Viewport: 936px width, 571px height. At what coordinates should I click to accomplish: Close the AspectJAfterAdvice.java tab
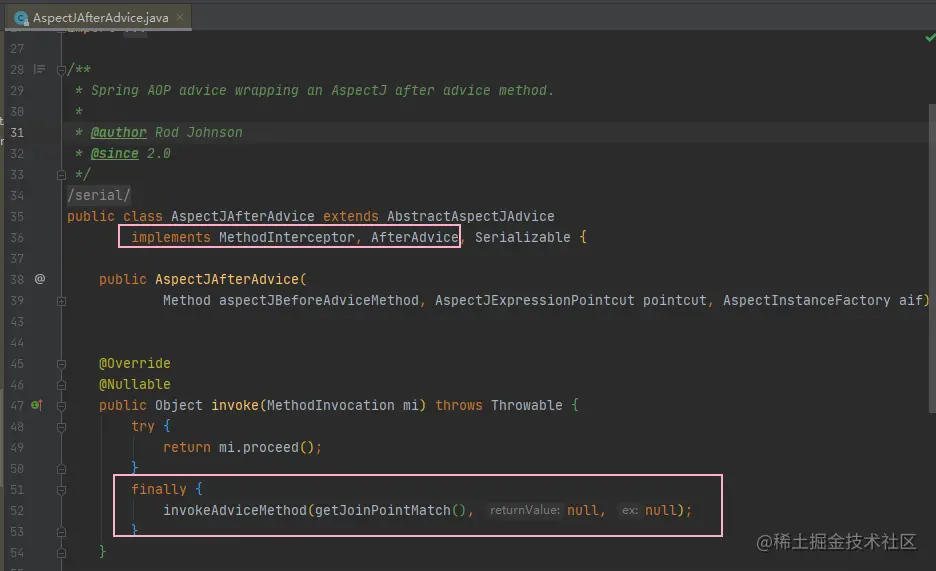coord(180,17)
